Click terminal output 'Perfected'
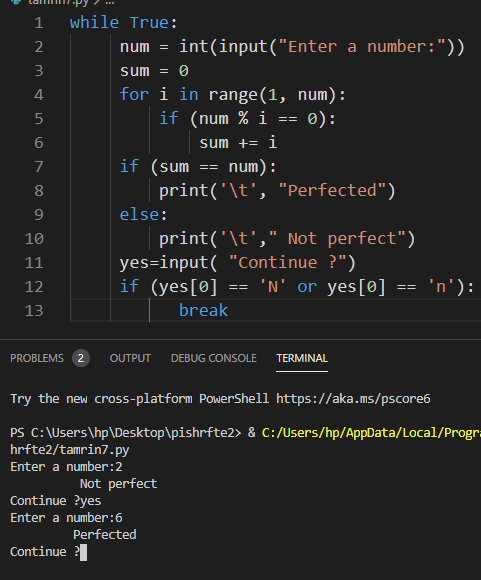 (105, 535)
